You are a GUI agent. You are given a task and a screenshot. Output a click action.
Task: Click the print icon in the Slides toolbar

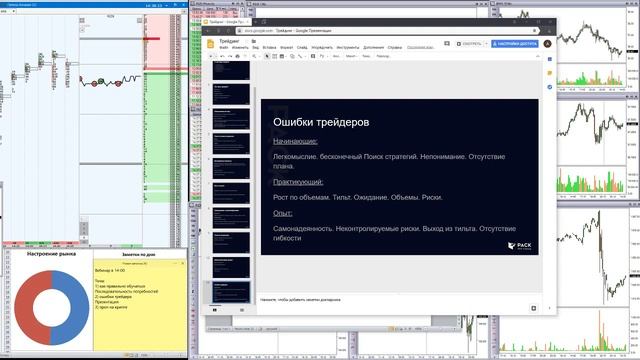[238, 56]
